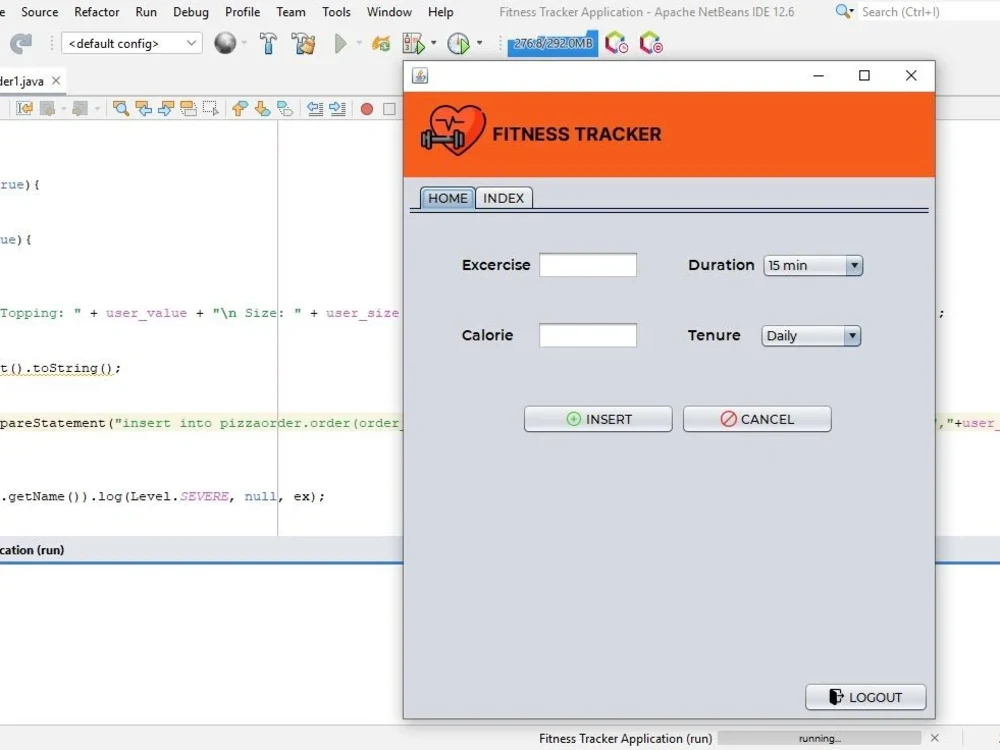
Task: Cancel the running task via status bar X
Action: tap(934, 738)
